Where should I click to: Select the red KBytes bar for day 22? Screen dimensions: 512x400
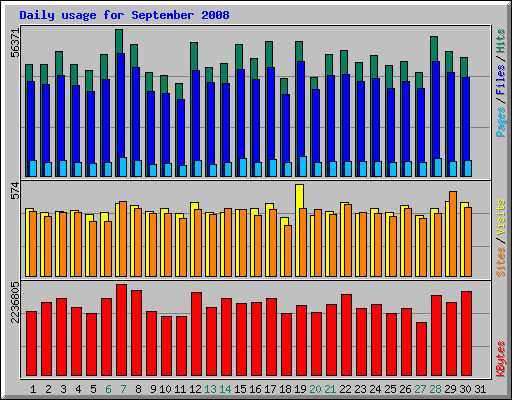[347, 335]
